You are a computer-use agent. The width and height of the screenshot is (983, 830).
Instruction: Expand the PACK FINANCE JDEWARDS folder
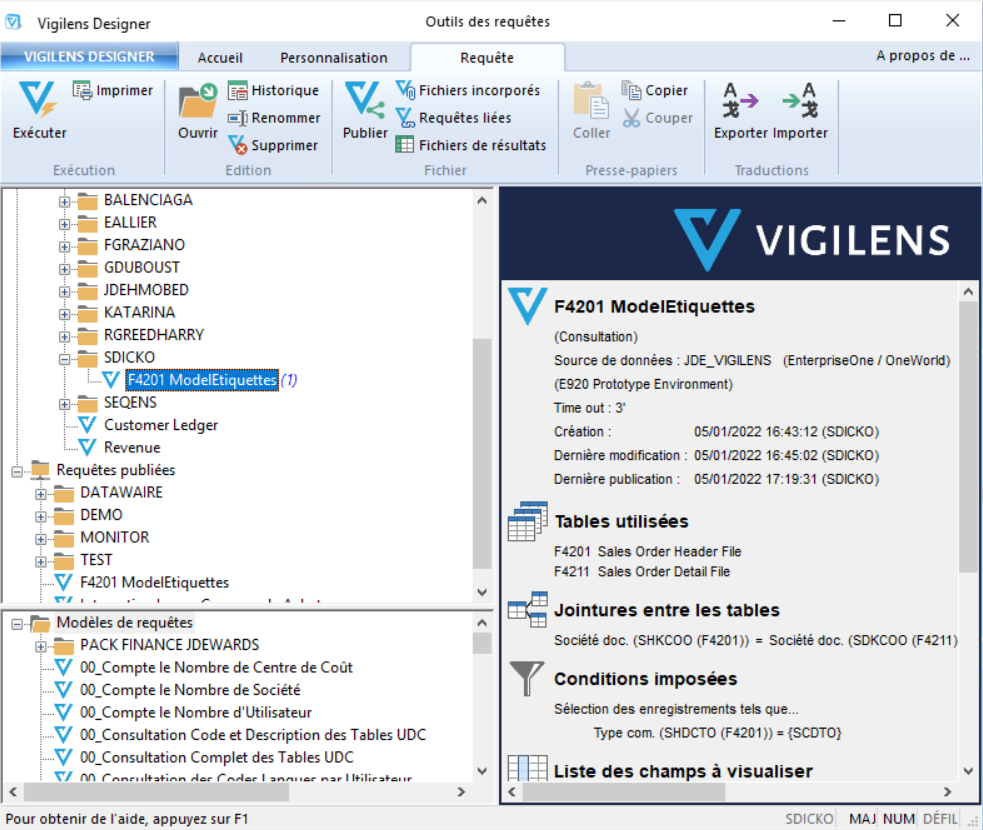coord(41,646)
